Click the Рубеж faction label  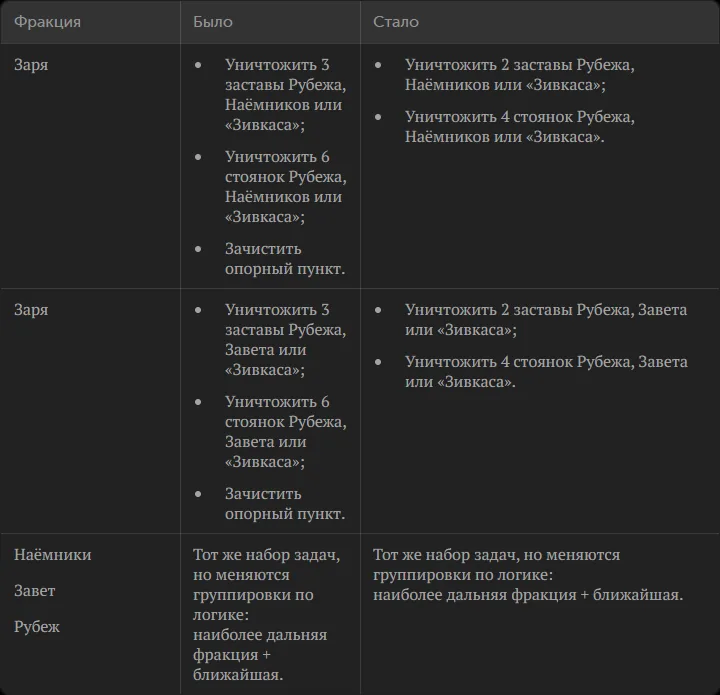(x=37, y=626)
